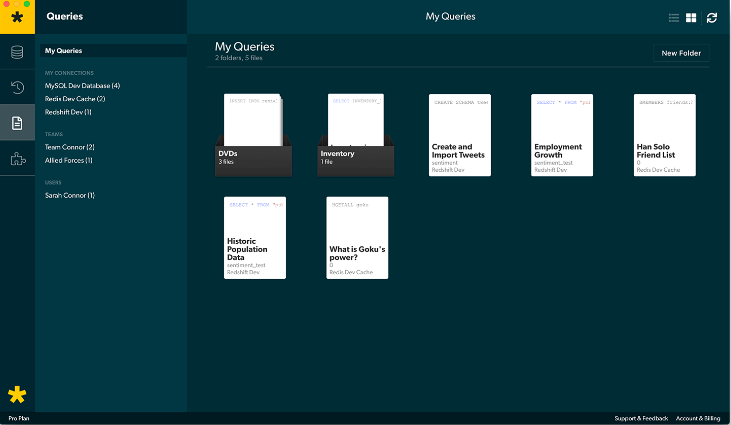
Task: Select the saved queries document icon
Action: 17,123
